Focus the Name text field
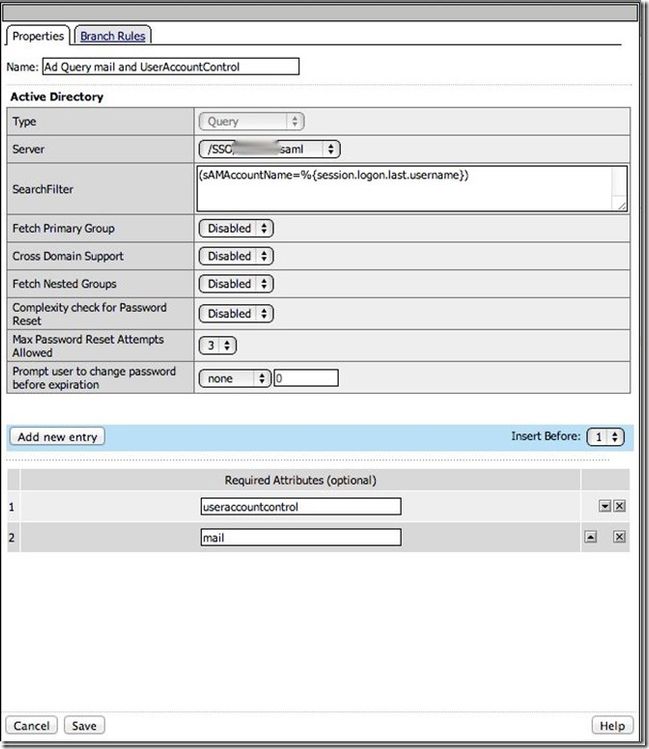This screenshot has width=649, height=749. [x=170, y=66]
